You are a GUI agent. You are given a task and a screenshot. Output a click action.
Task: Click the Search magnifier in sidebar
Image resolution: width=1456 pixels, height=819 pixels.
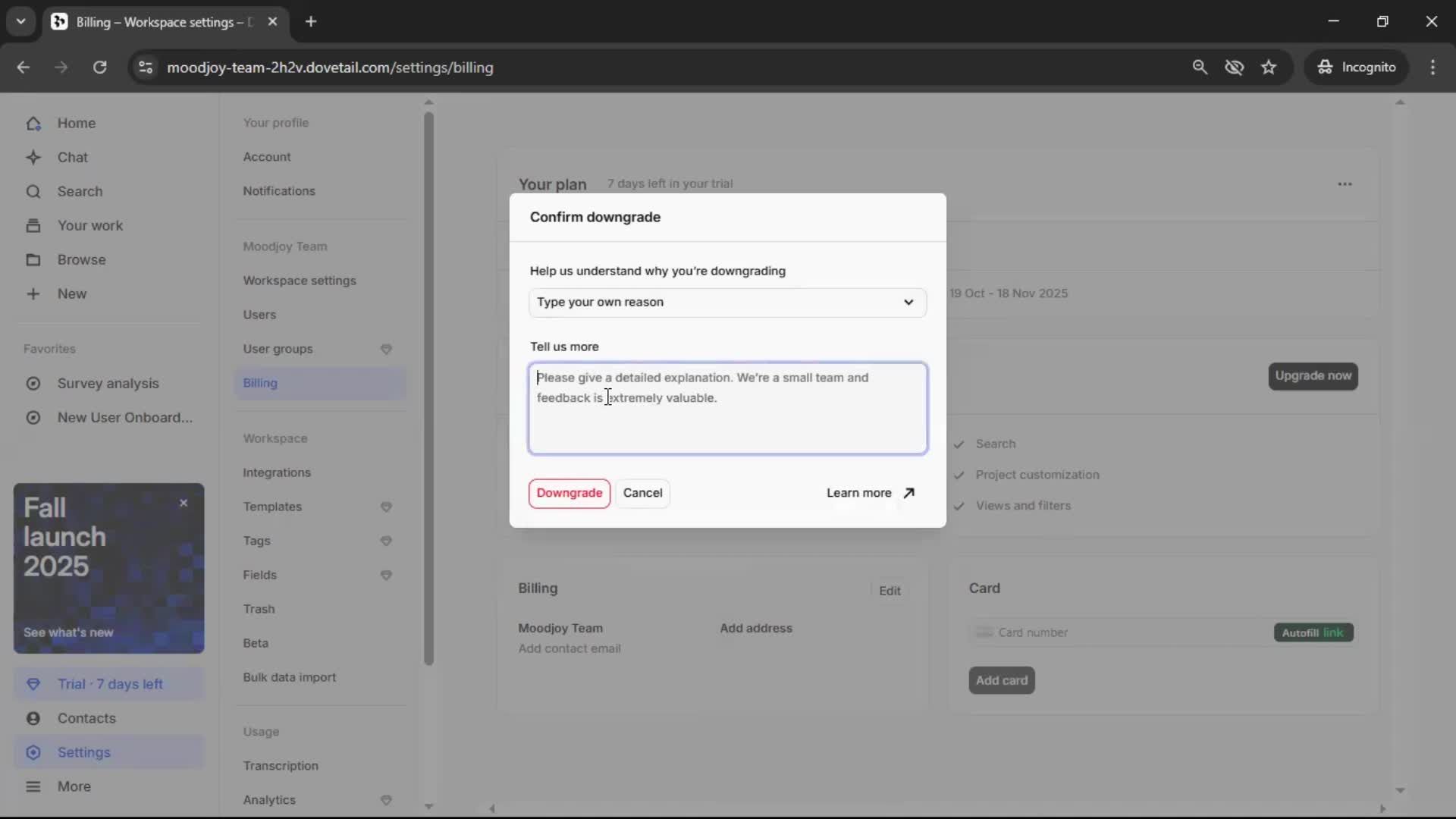(x=33, y=192)
